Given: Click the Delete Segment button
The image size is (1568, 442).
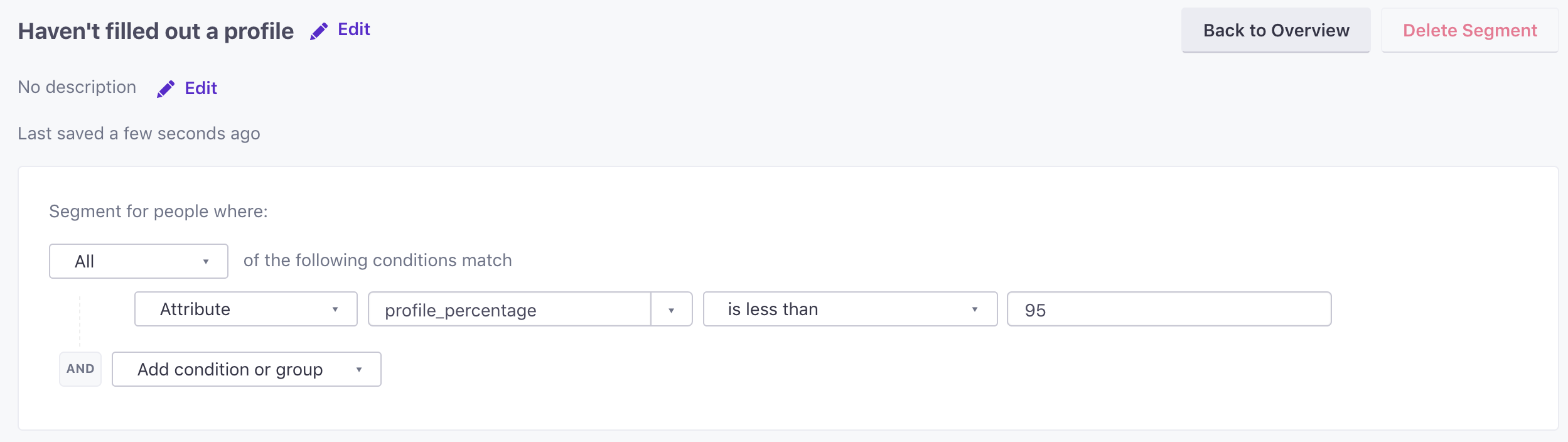Looking at the screenshot, I should 1469,30.
